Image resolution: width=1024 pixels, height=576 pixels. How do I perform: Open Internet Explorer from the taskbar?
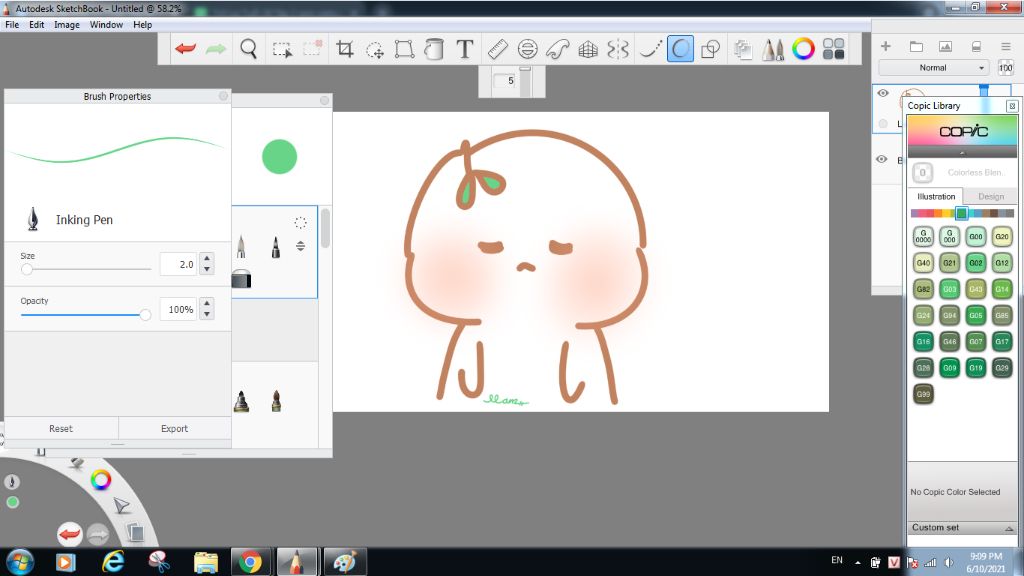pyautogui.click(x=113, y=562)
